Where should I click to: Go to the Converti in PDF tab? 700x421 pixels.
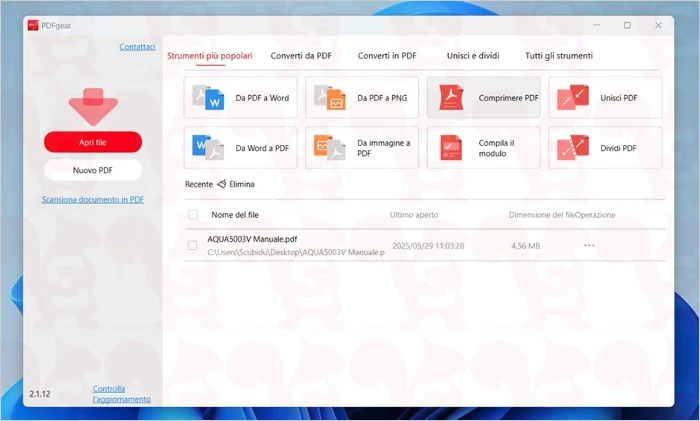tap(387, 56)
